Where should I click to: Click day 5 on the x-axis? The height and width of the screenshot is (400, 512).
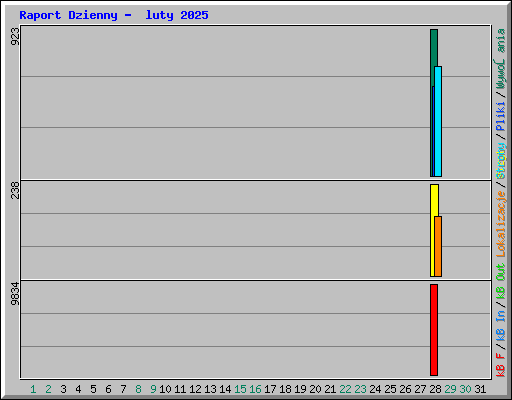click(93, 389)
